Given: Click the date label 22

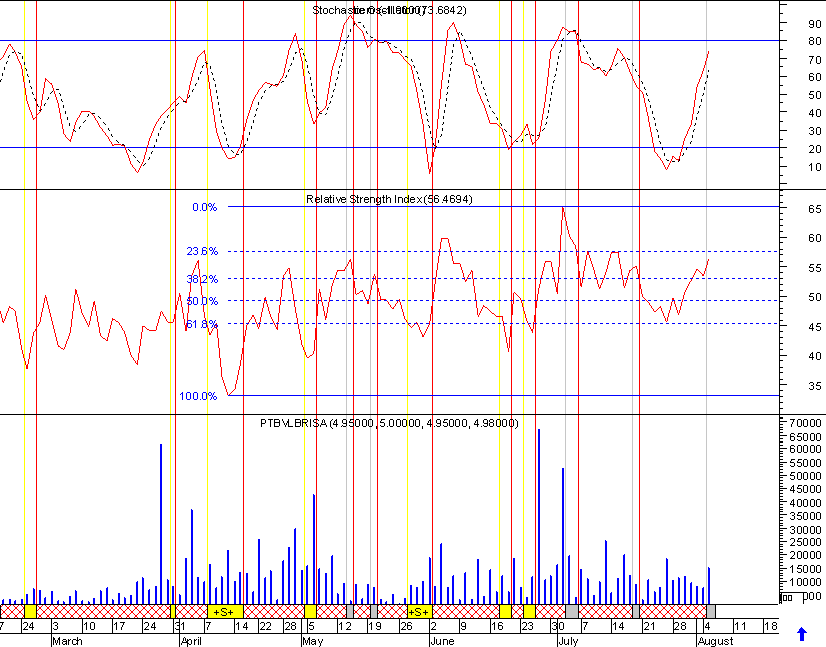Looking at the screenshot, I should pyautogui.click(x=266, y=626).
